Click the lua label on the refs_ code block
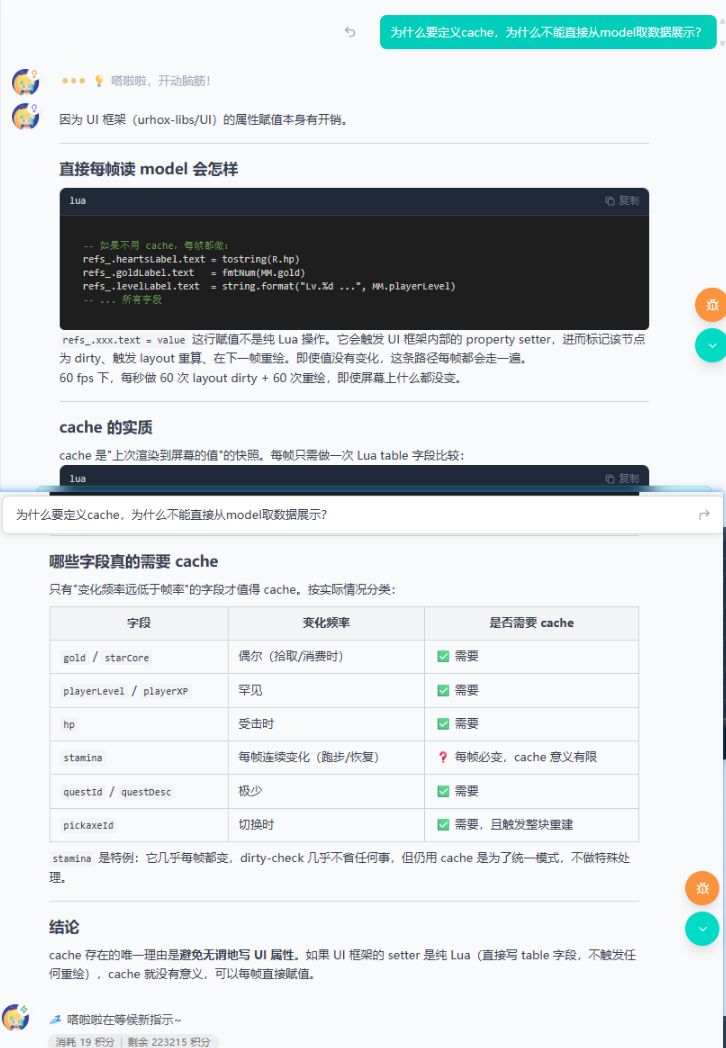Screen dimensions: 726x1048 [78, 201]
